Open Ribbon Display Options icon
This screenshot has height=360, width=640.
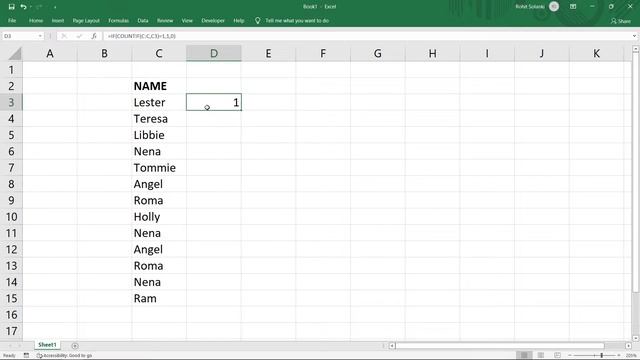[x=573, y=7]
